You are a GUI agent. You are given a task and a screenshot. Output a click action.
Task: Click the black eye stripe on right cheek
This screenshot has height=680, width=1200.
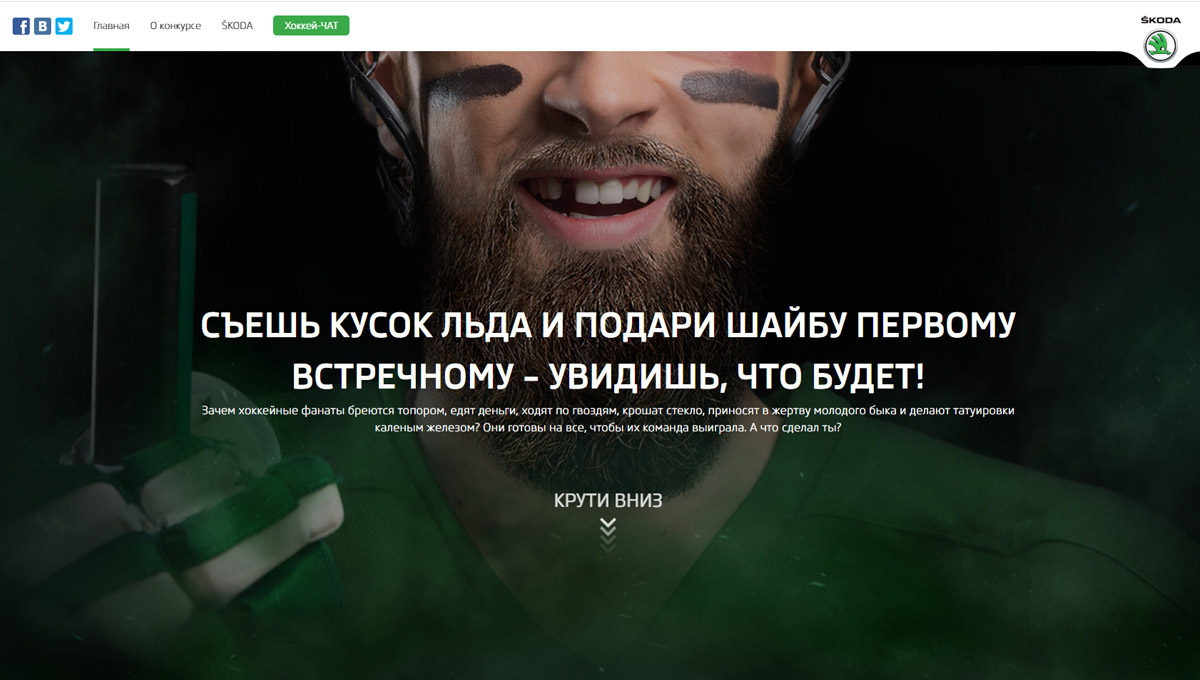[x=730, y=90]
